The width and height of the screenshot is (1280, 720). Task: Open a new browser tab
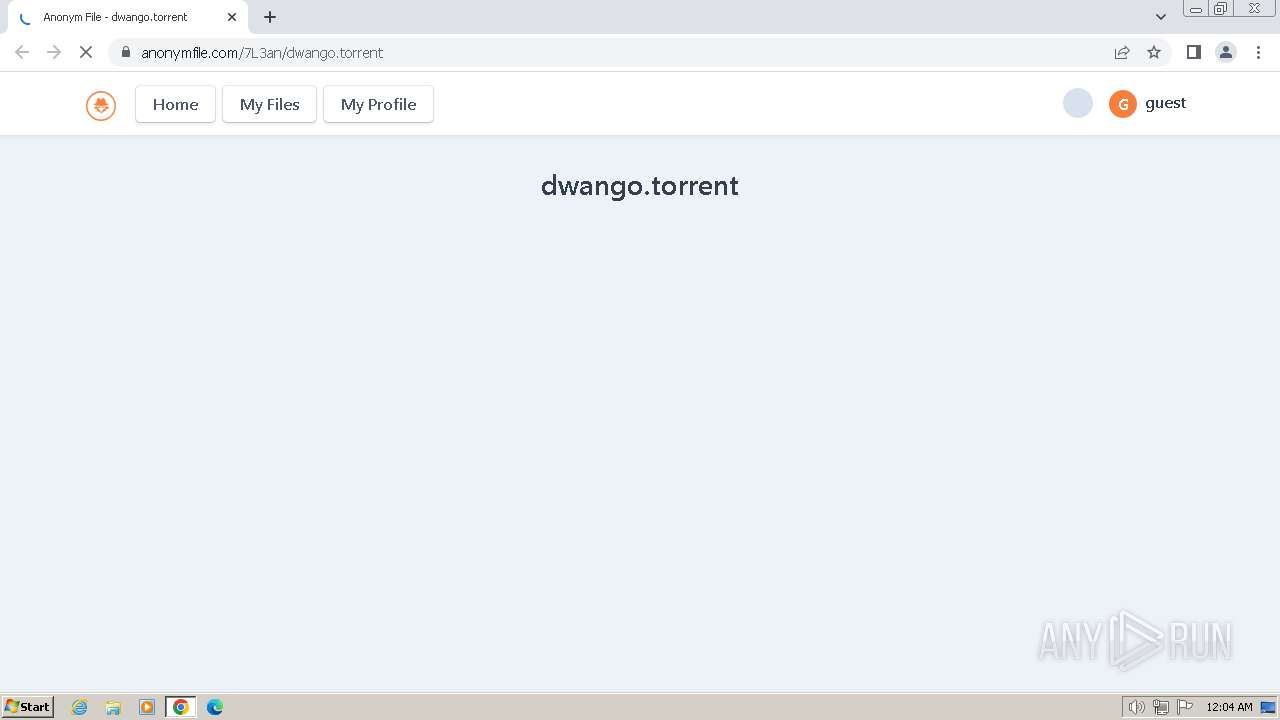pyautogui.click(x=270, y=17)
